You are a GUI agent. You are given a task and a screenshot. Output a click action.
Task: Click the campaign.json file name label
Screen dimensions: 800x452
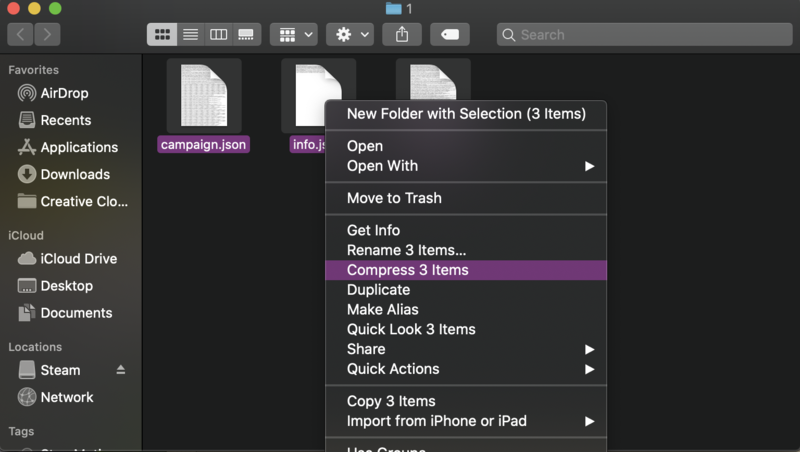click(203, 144)
